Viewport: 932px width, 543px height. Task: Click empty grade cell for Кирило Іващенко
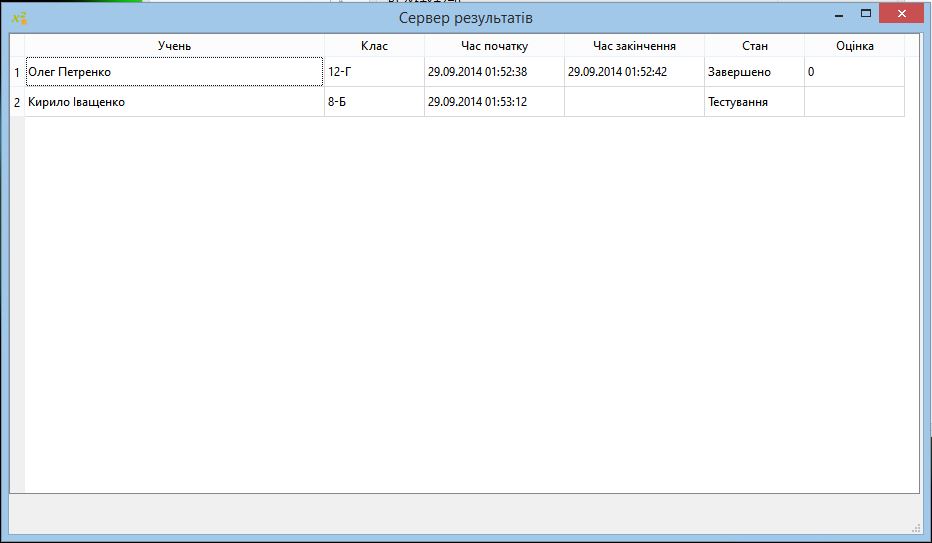click(855, 102)
